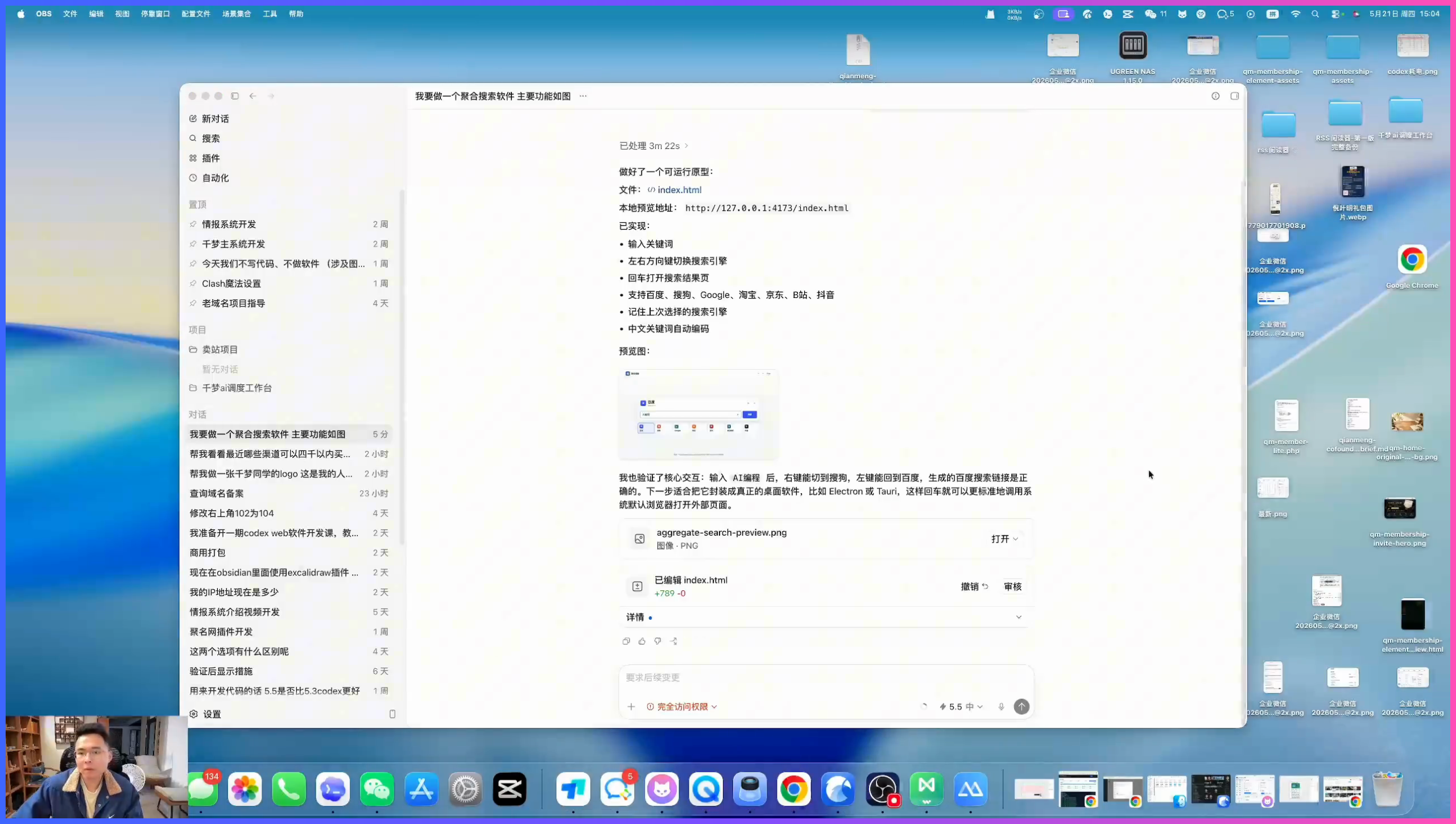Viewport: 1456px width, 824px height.
Task: Toggle the sidebar panel icon
Action: 235,96
